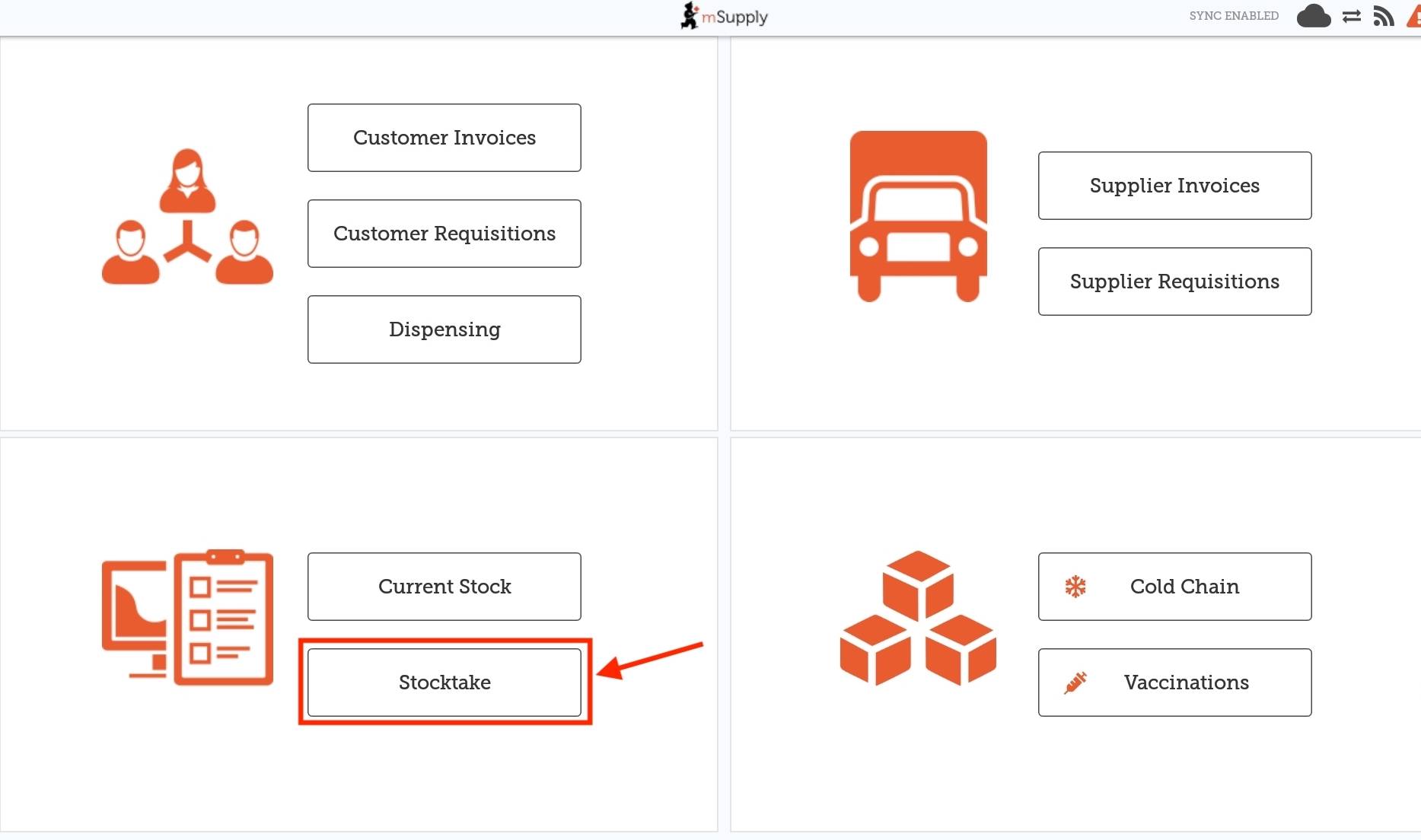
Task: Click the SYNC ENABLED status text
Action: pyautogui.click(x=1234, y=16)
